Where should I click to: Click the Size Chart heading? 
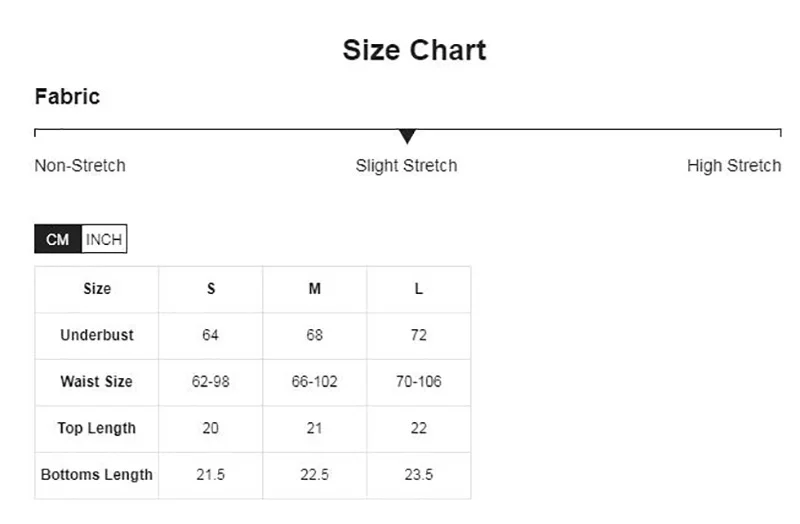[414, 50]
